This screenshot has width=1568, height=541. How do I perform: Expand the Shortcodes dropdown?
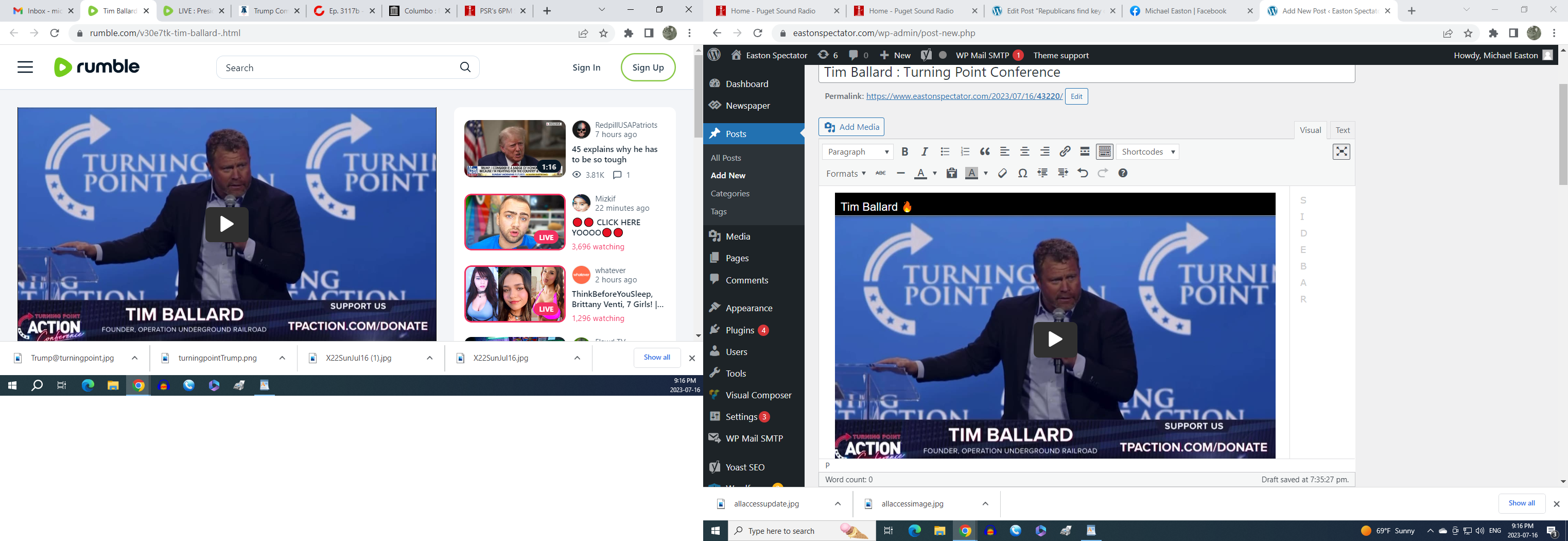point(1148,151)
